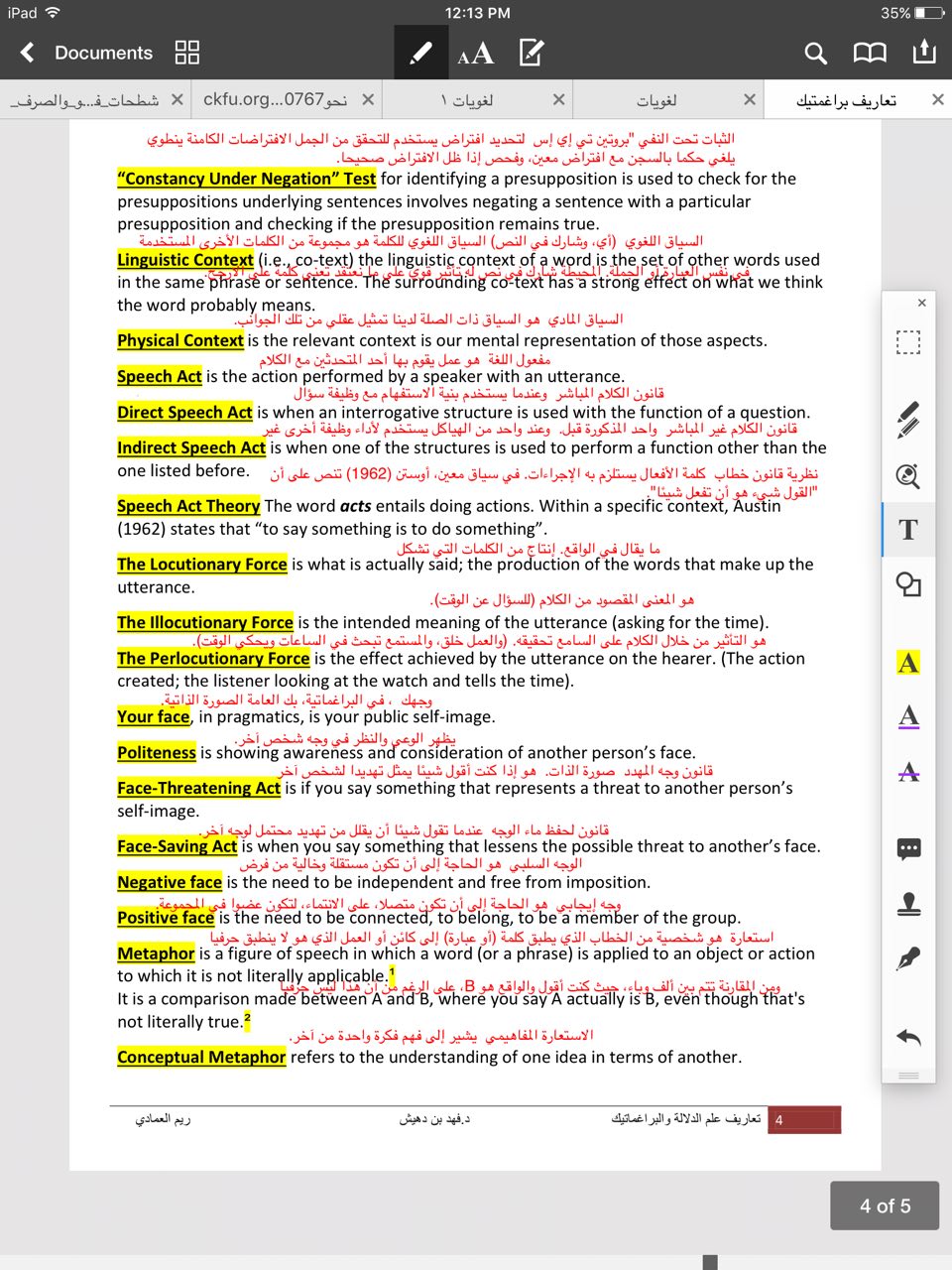Switch to the لغويات tab without a number
The height and width of the screenshot is (1270, 952).
657,99
